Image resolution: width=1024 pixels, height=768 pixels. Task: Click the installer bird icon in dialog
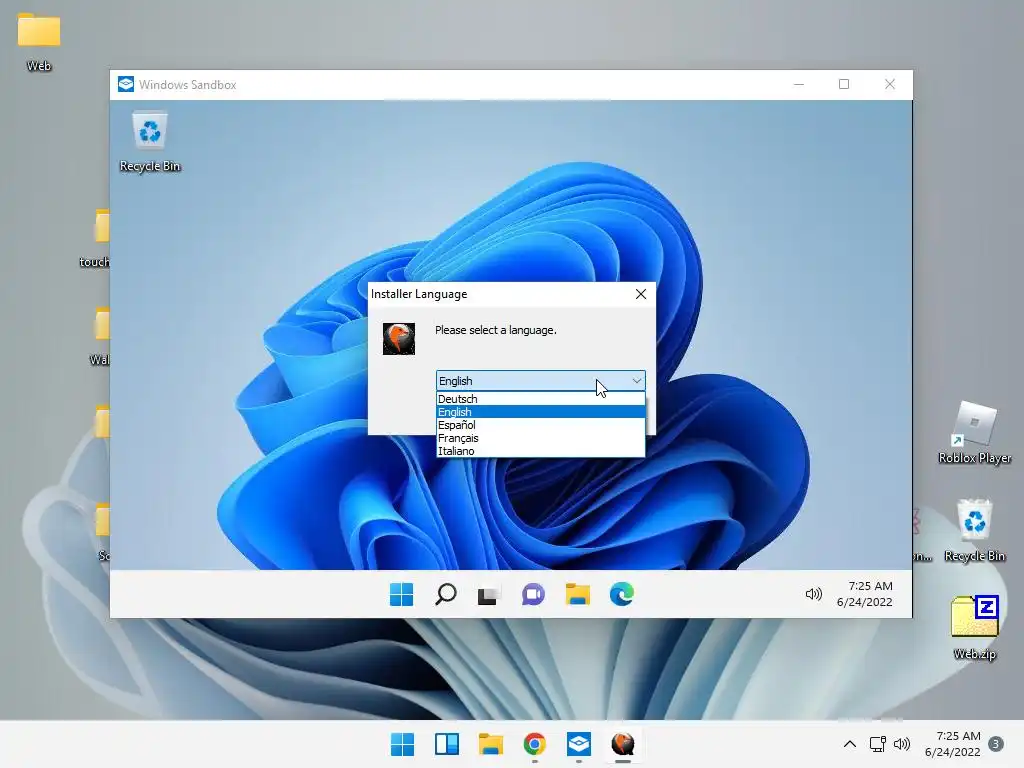[x=398, y=338]
